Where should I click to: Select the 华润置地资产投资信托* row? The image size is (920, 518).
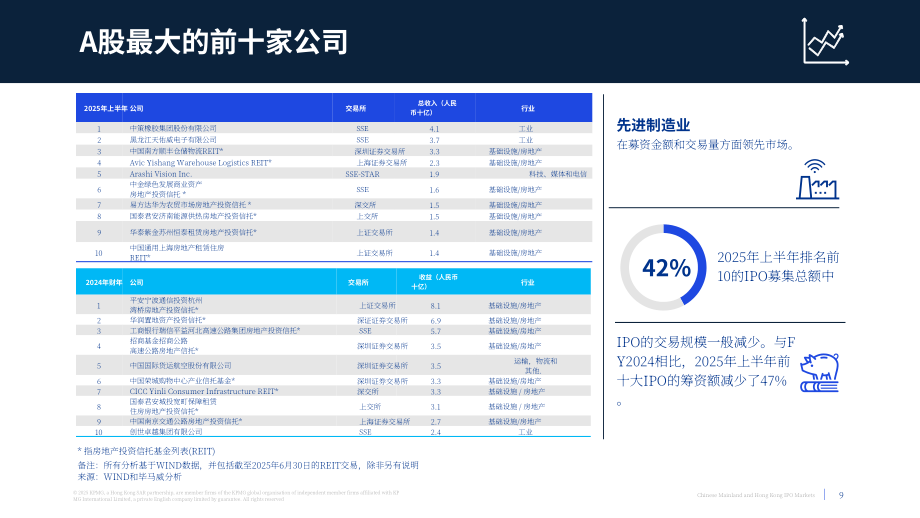point(333,320)
